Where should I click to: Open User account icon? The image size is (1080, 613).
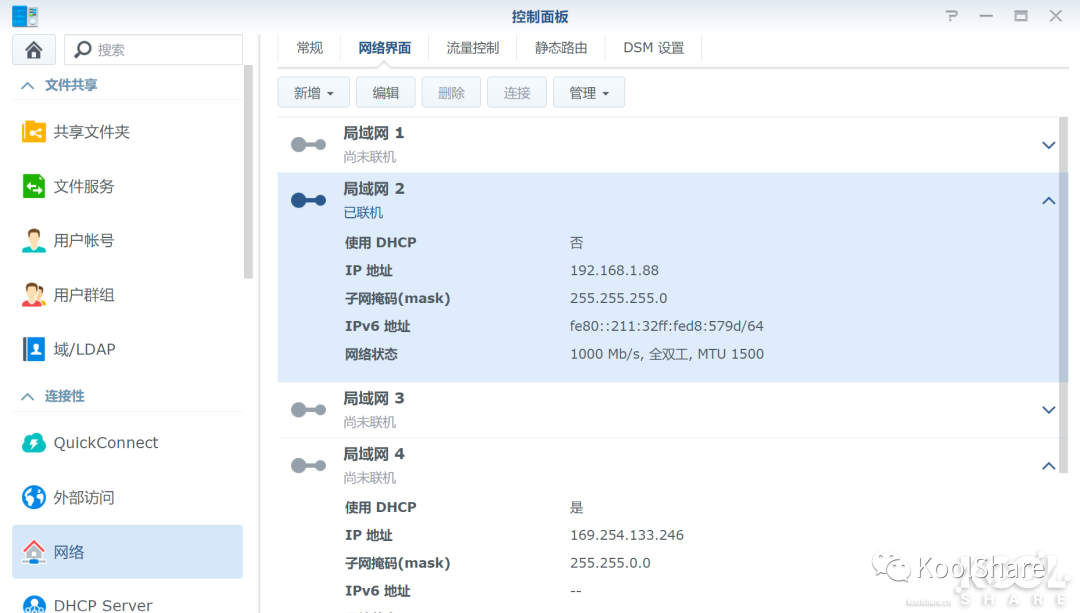pos(34,240)
